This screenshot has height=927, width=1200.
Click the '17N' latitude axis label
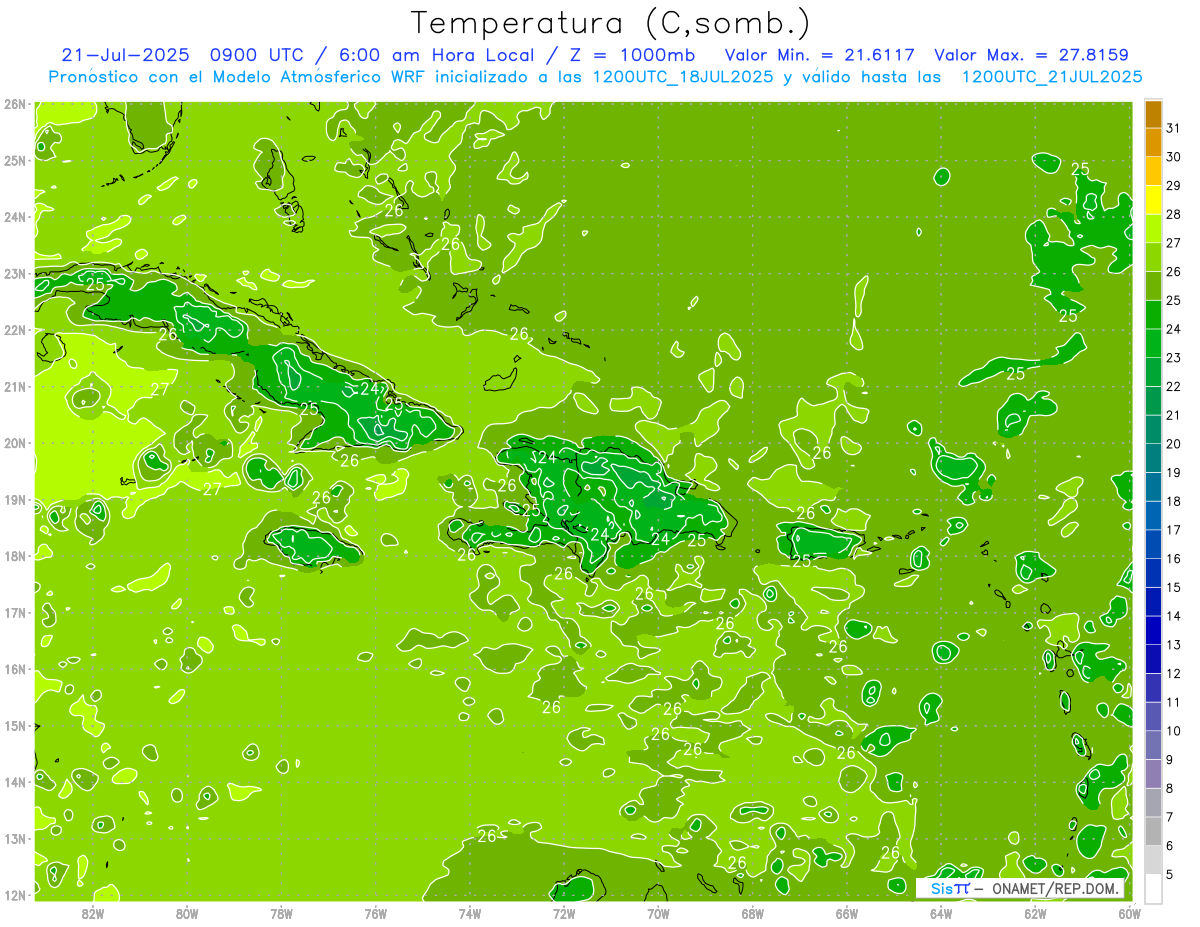15,612
